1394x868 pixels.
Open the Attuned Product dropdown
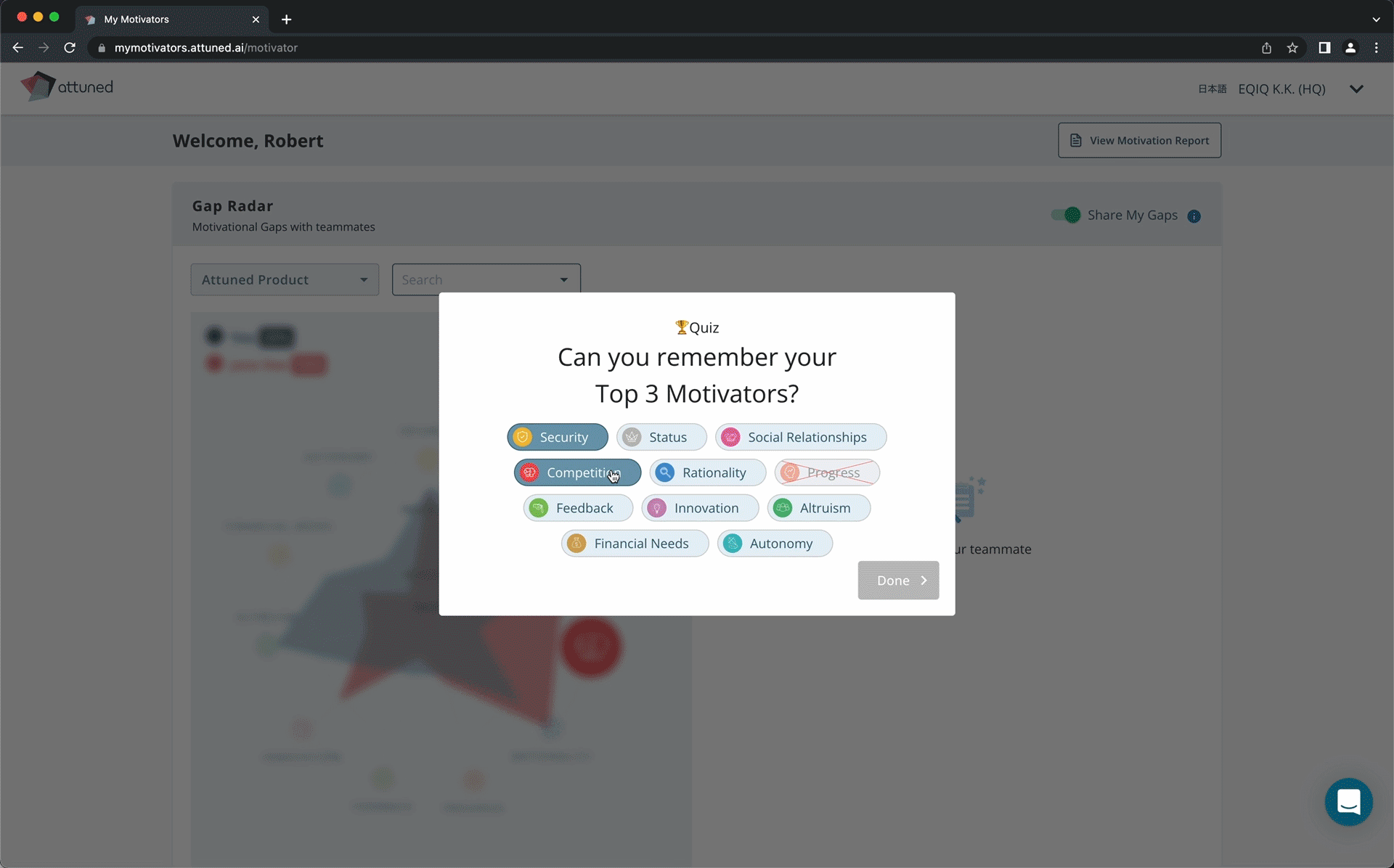[x=285, y=279]
